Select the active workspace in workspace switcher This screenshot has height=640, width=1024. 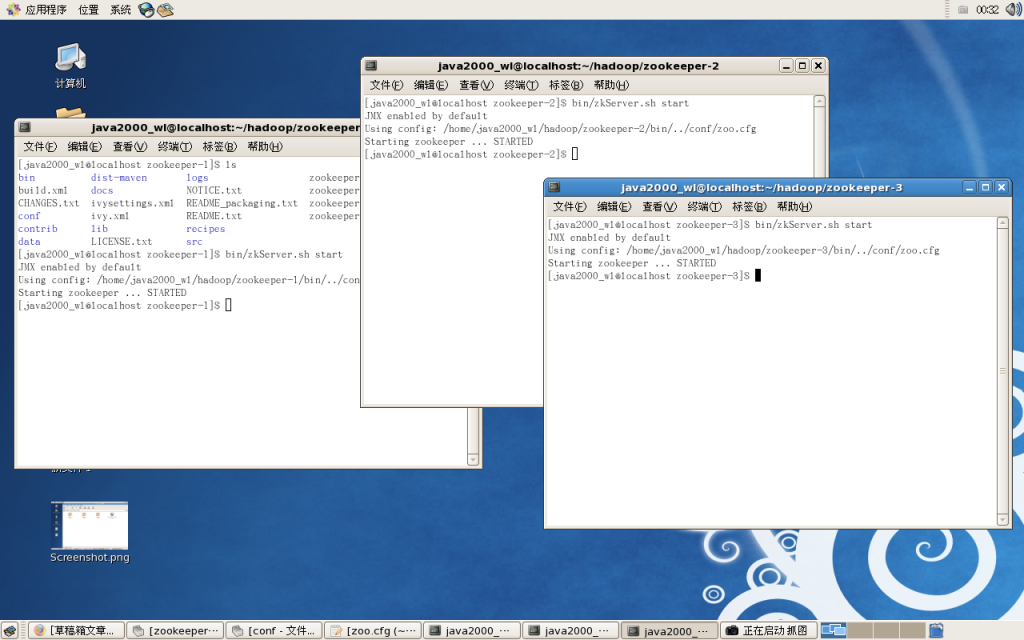(833, 630)
